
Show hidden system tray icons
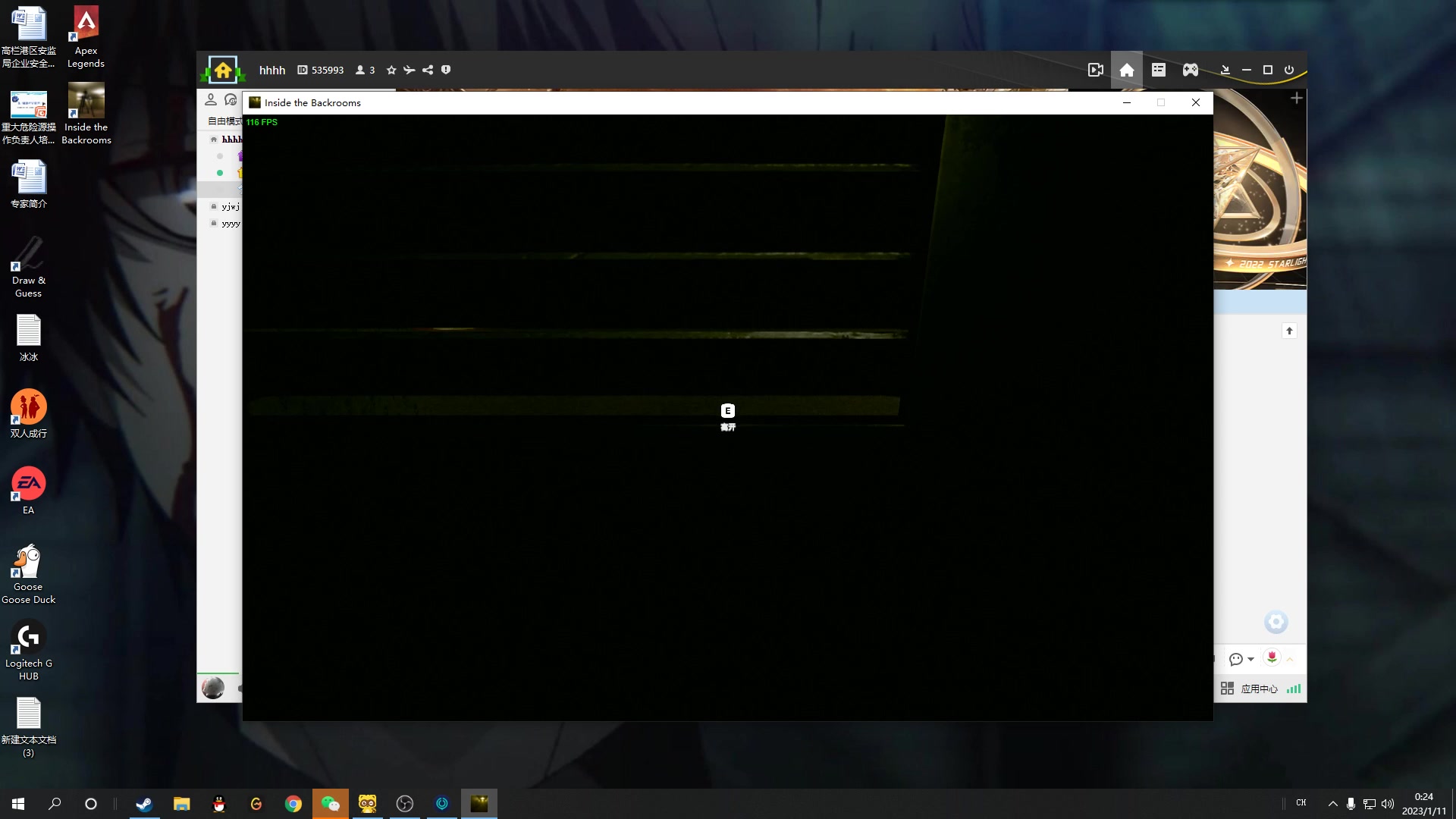pos(1332,804)
